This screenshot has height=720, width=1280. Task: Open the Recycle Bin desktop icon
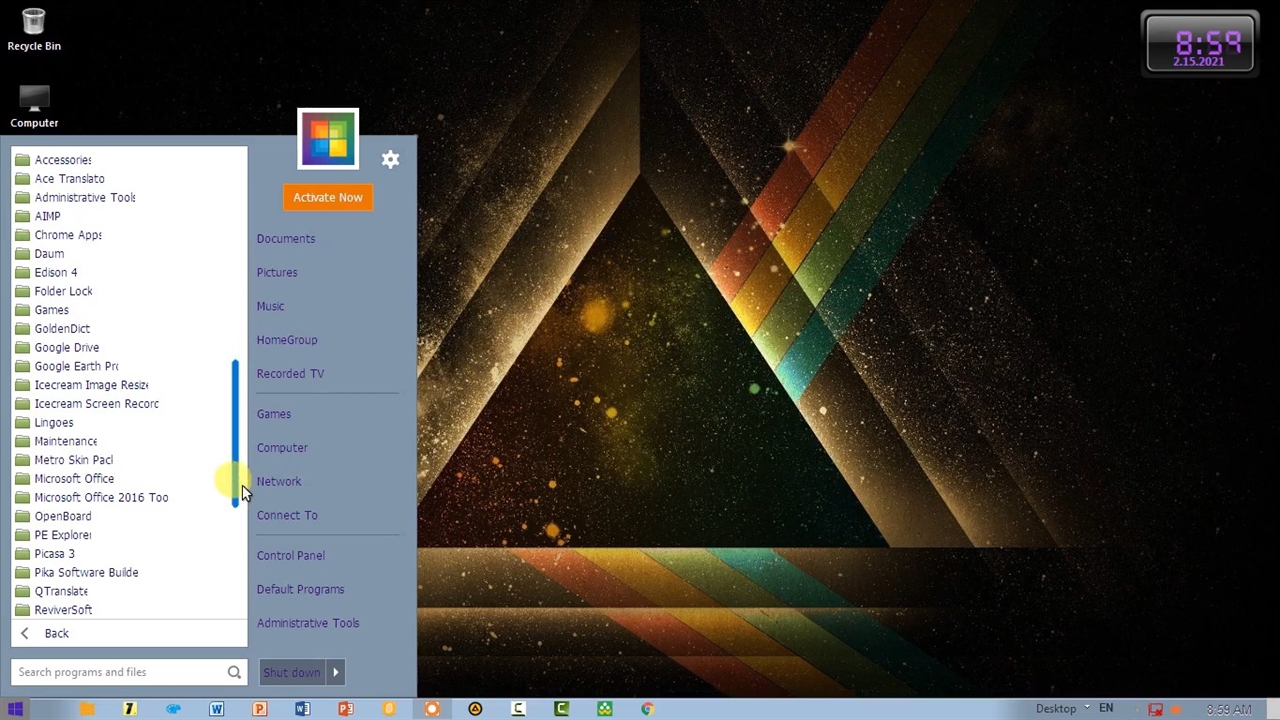(34, 30)
